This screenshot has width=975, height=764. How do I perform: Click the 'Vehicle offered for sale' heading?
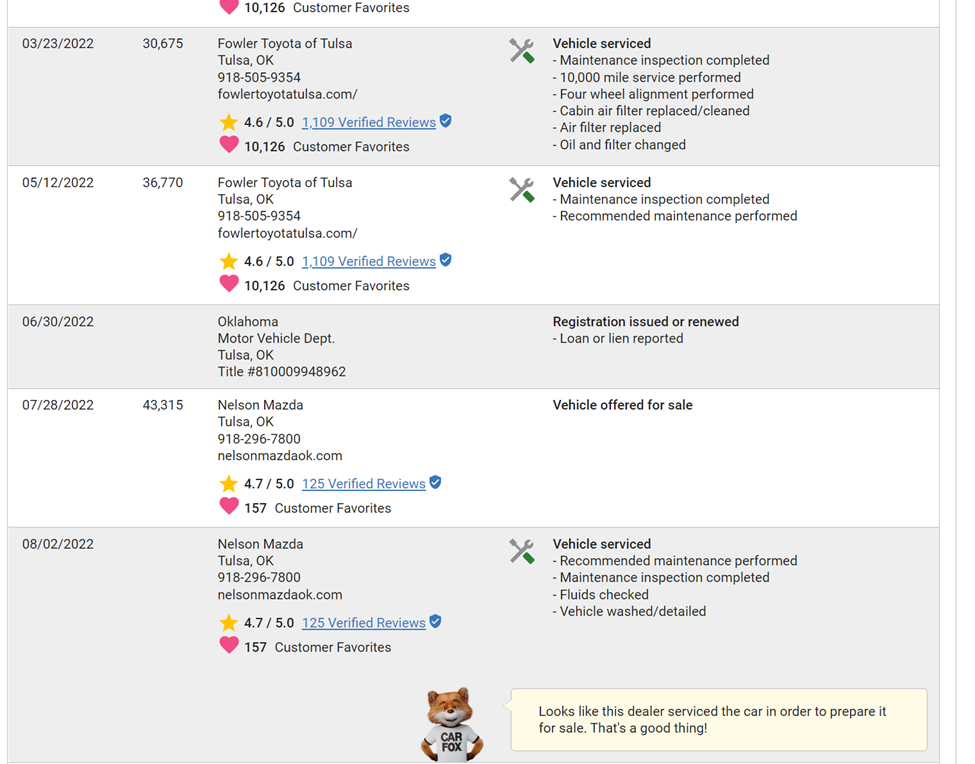click(x=622, y=405)
